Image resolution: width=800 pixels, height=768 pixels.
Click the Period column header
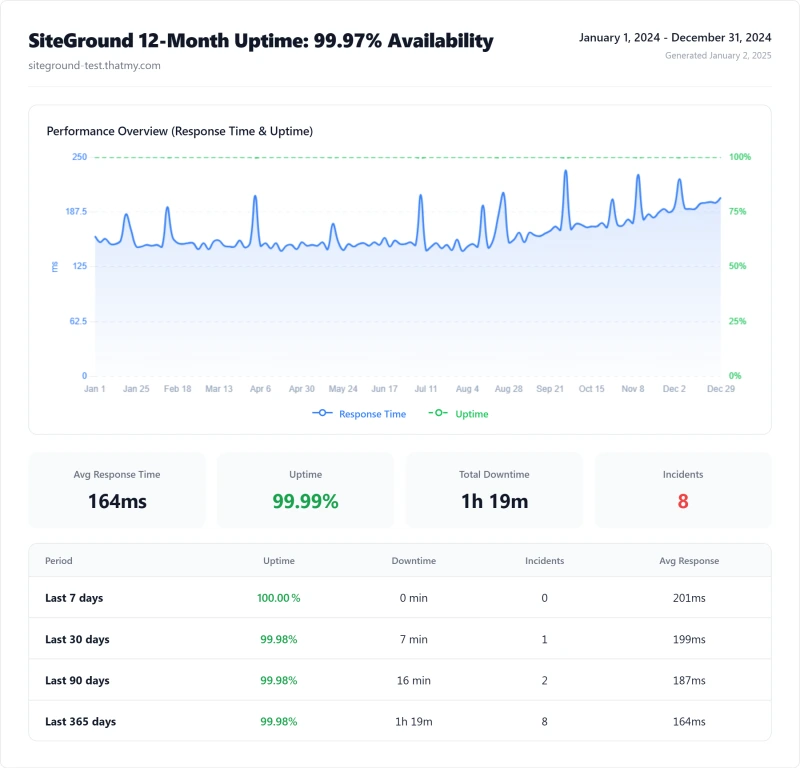59,560
